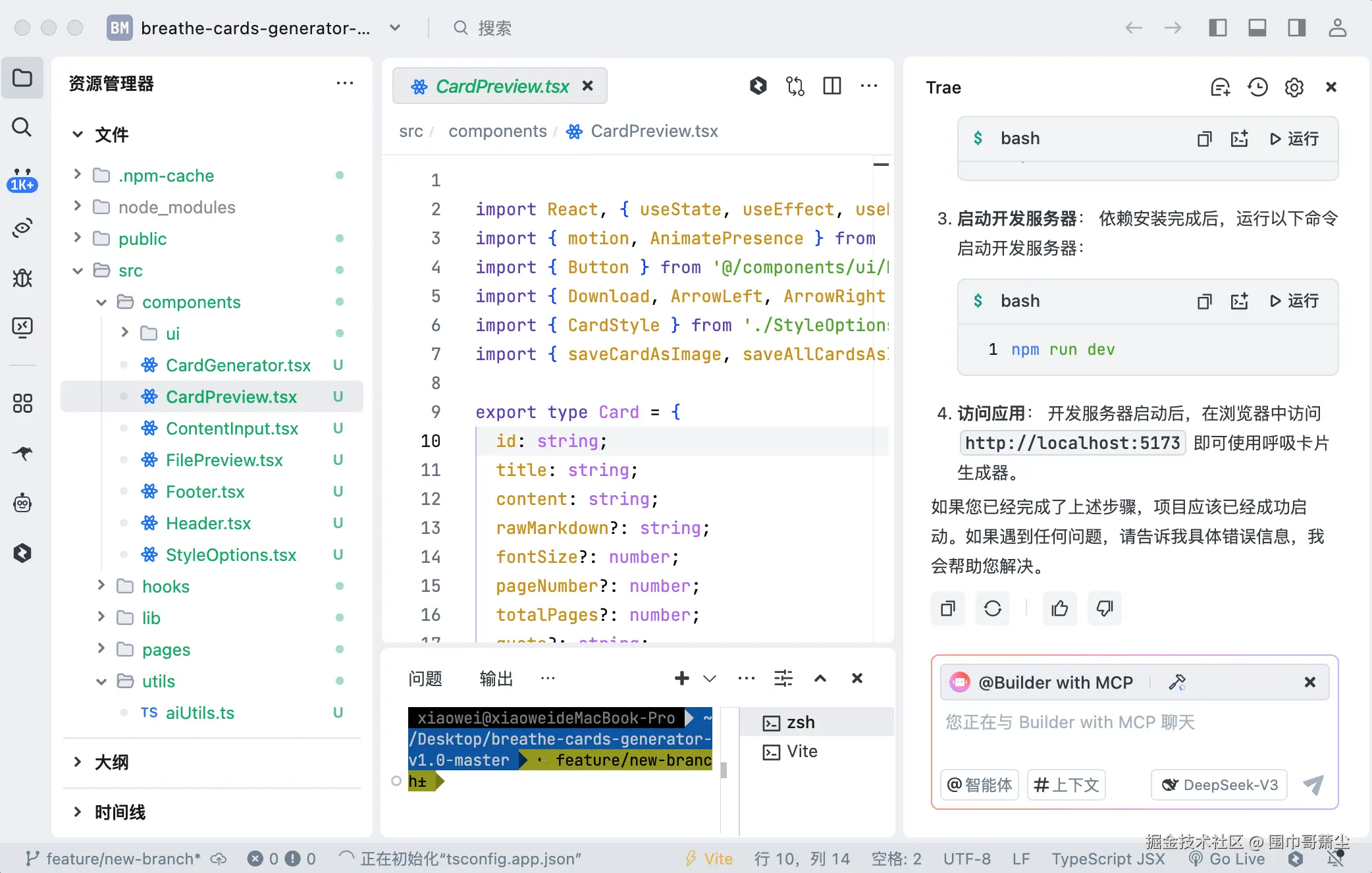Open the Extensions grid icon in sidebar
Image resolution: width=1372 pixels, height=873 pixels.
point(22,403)
